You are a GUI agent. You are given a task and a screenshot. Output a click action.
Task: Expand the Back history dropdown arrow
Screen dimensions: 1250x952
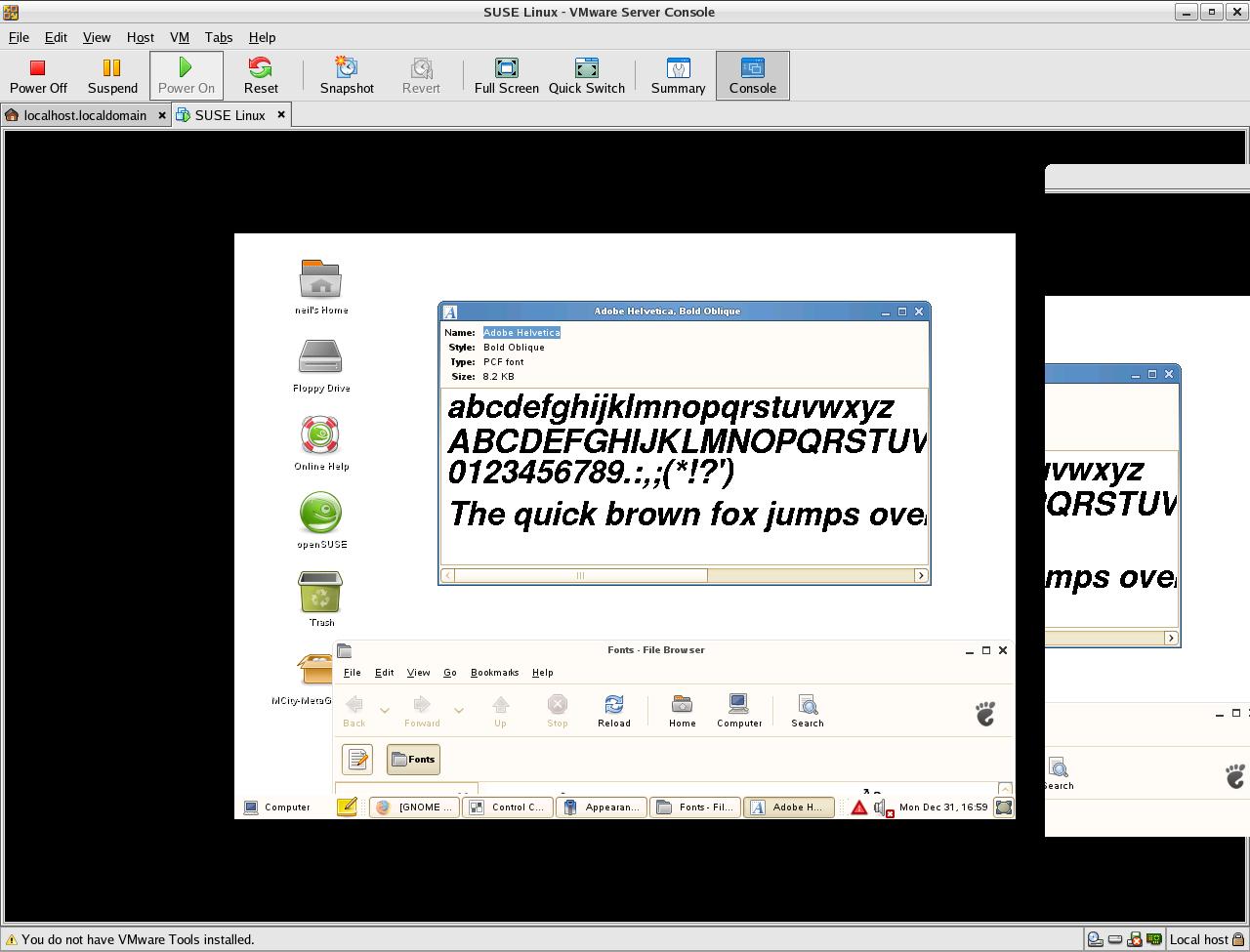coord(384,711)
